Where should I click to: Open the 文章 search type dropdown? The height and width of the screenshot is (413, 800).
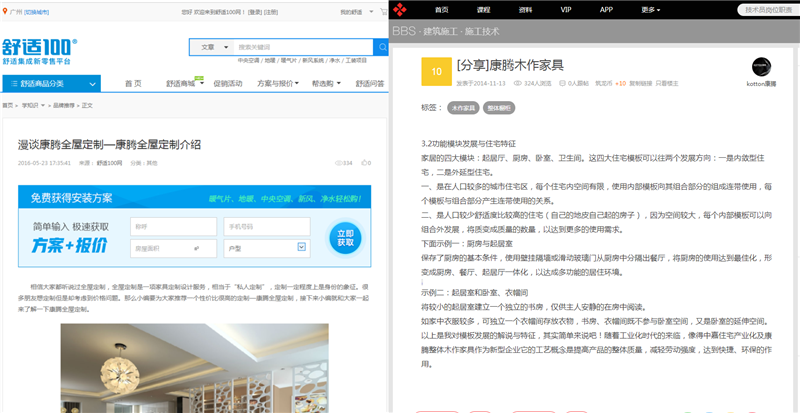[212, 47]
